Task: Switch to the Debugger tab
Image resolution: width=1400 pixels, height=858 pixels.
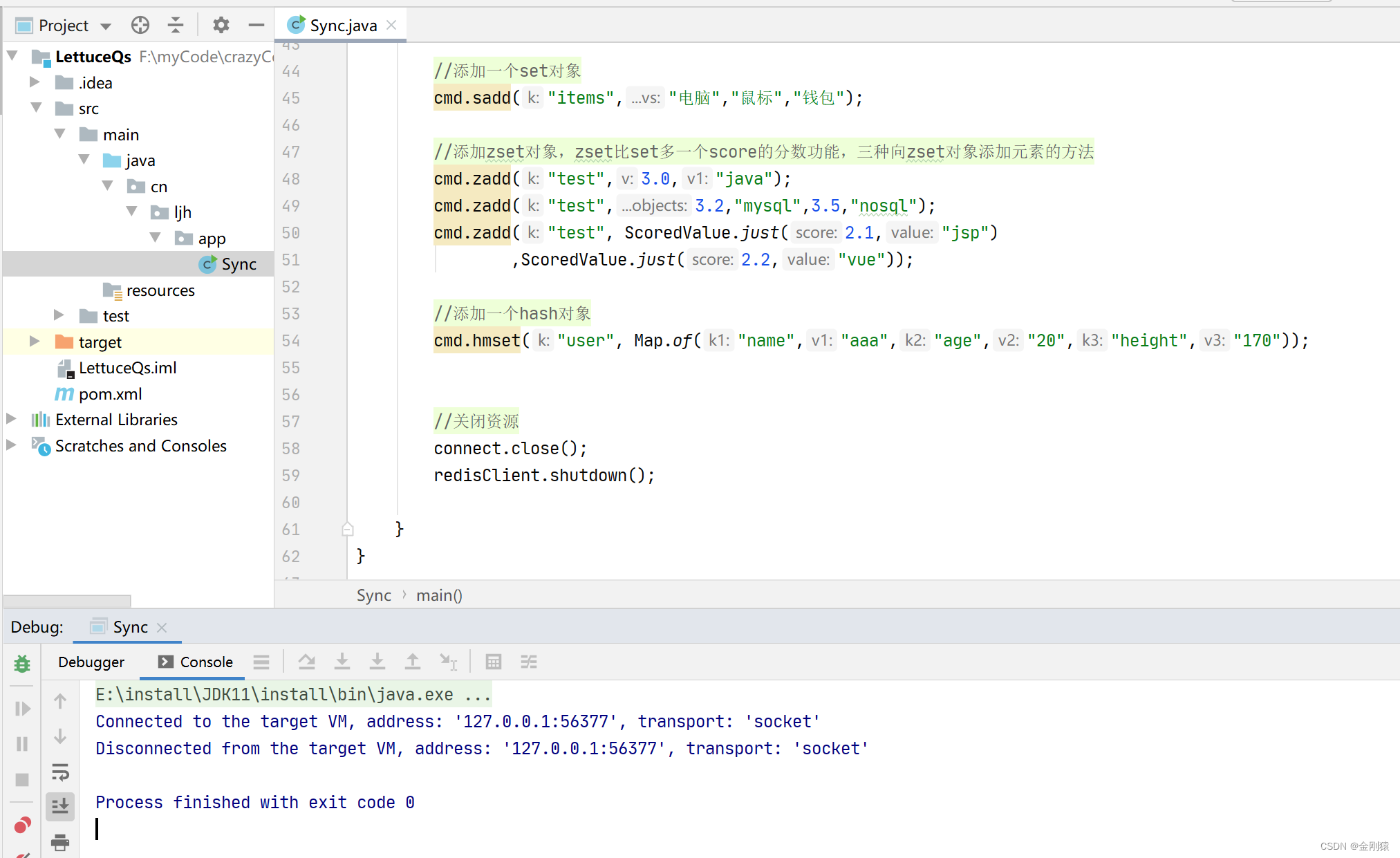Action: coord(91,662)
